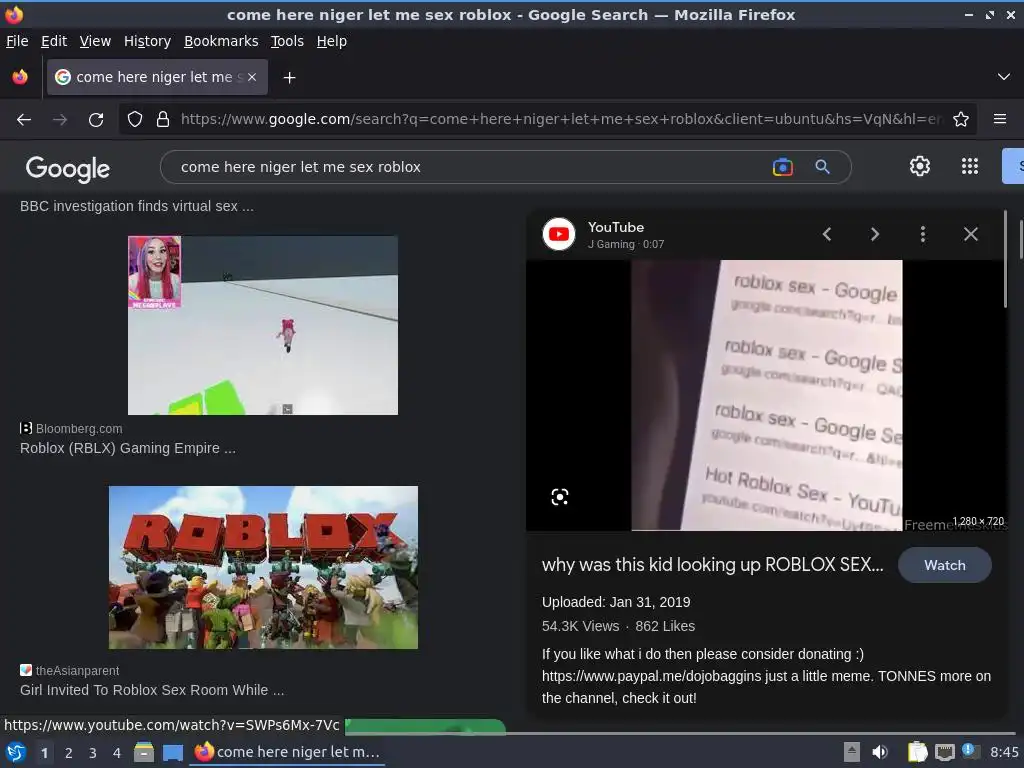Search inside image with the lens overlay icon
The width and height of the screenshot is (1024, 768).
(560, 497)
